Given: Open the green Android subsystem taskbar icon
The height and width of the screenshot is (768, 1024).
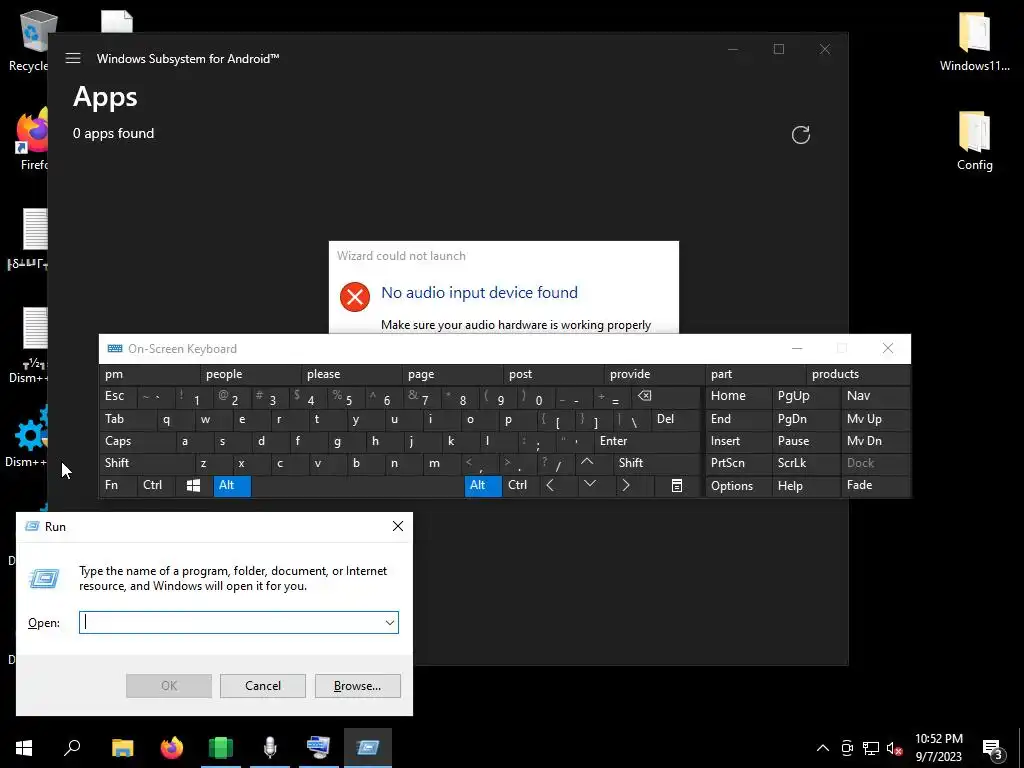Looking at the screenshot, I should (x=221, y=748).
